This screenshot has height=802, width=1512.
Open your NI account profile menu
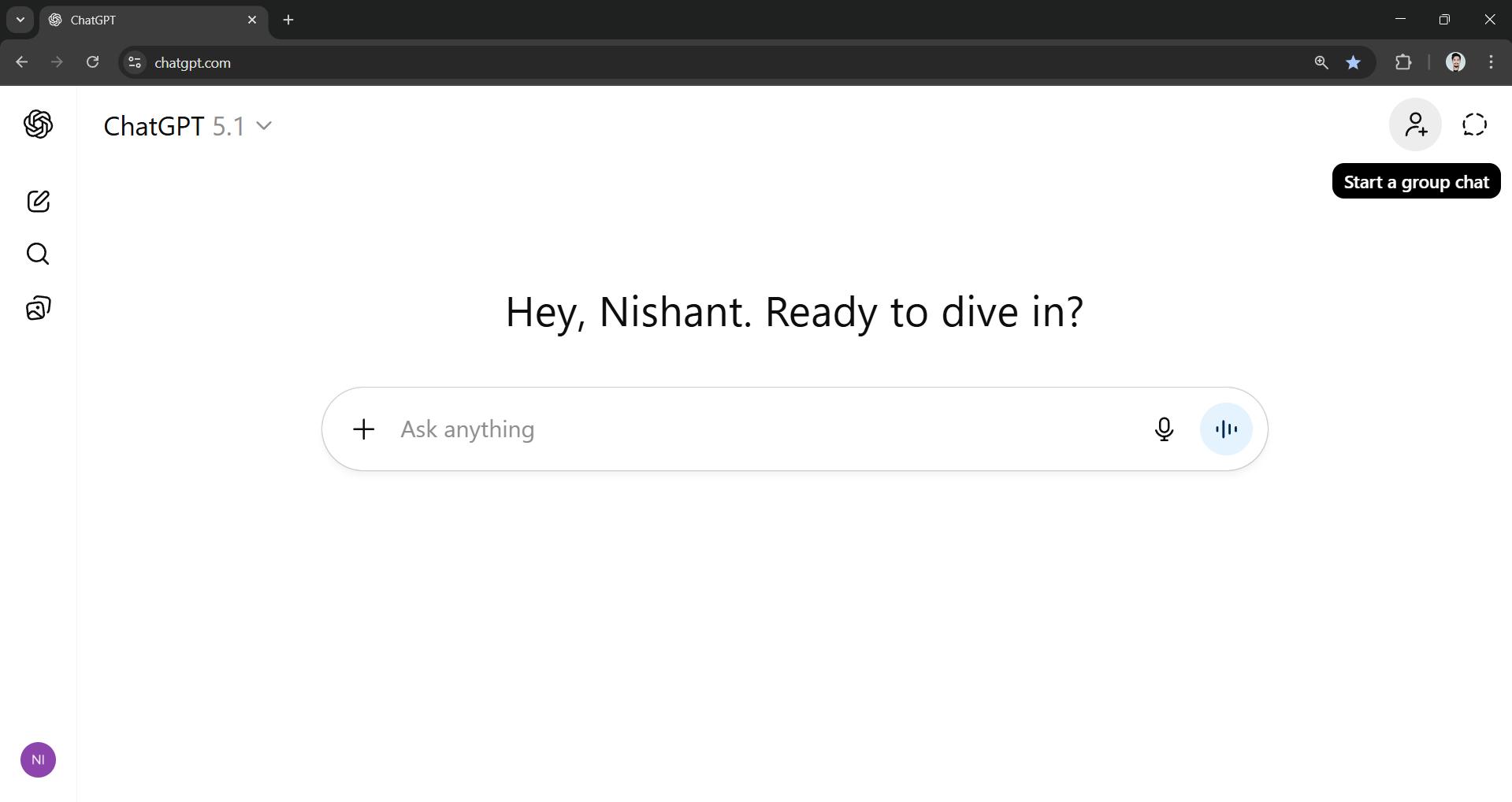click(38, 759)
